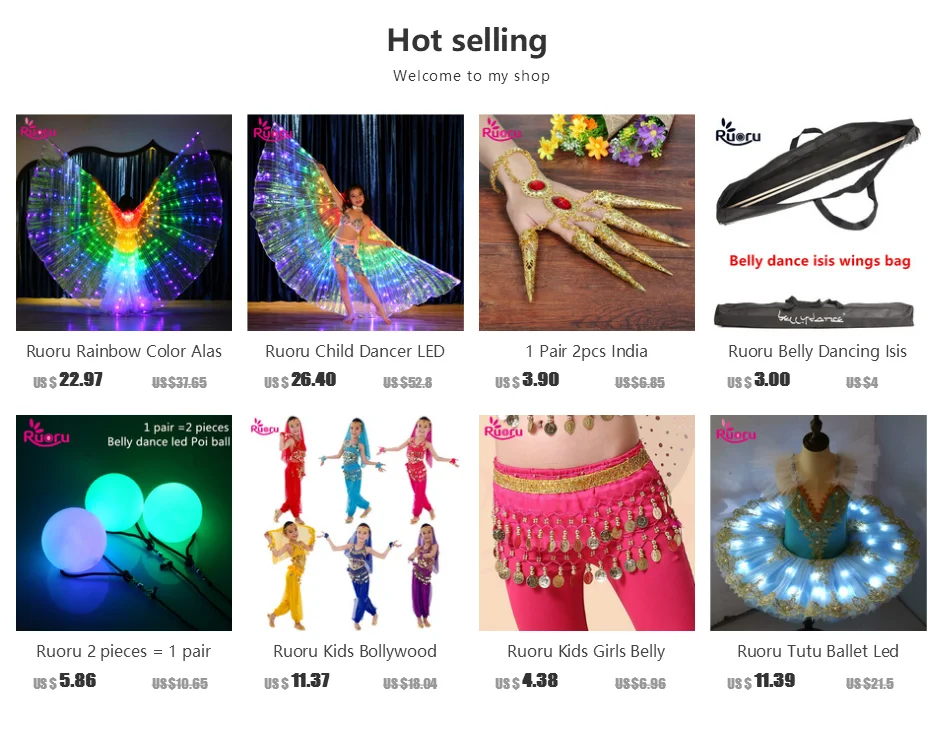Open the pink coin hip scarf image

(x=587, y=523)
